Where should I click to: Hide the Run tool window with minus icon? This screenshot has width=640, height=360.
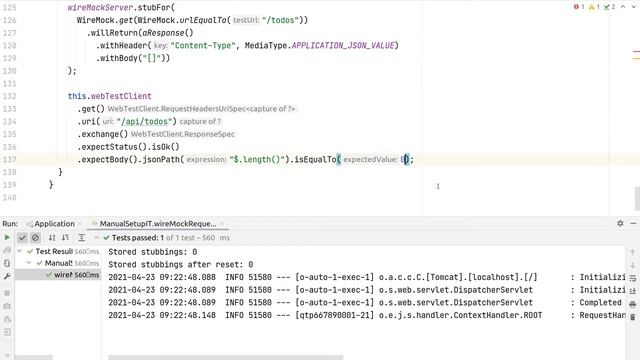(633, 223)
